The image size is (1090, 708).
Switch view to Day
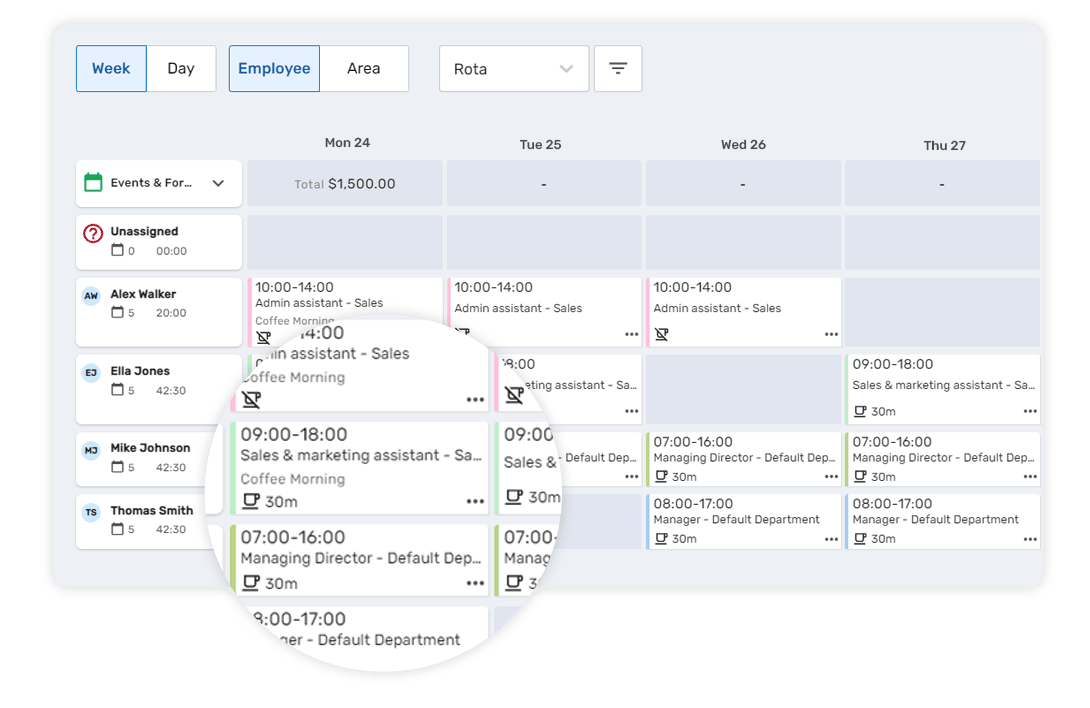click(181, 68)
